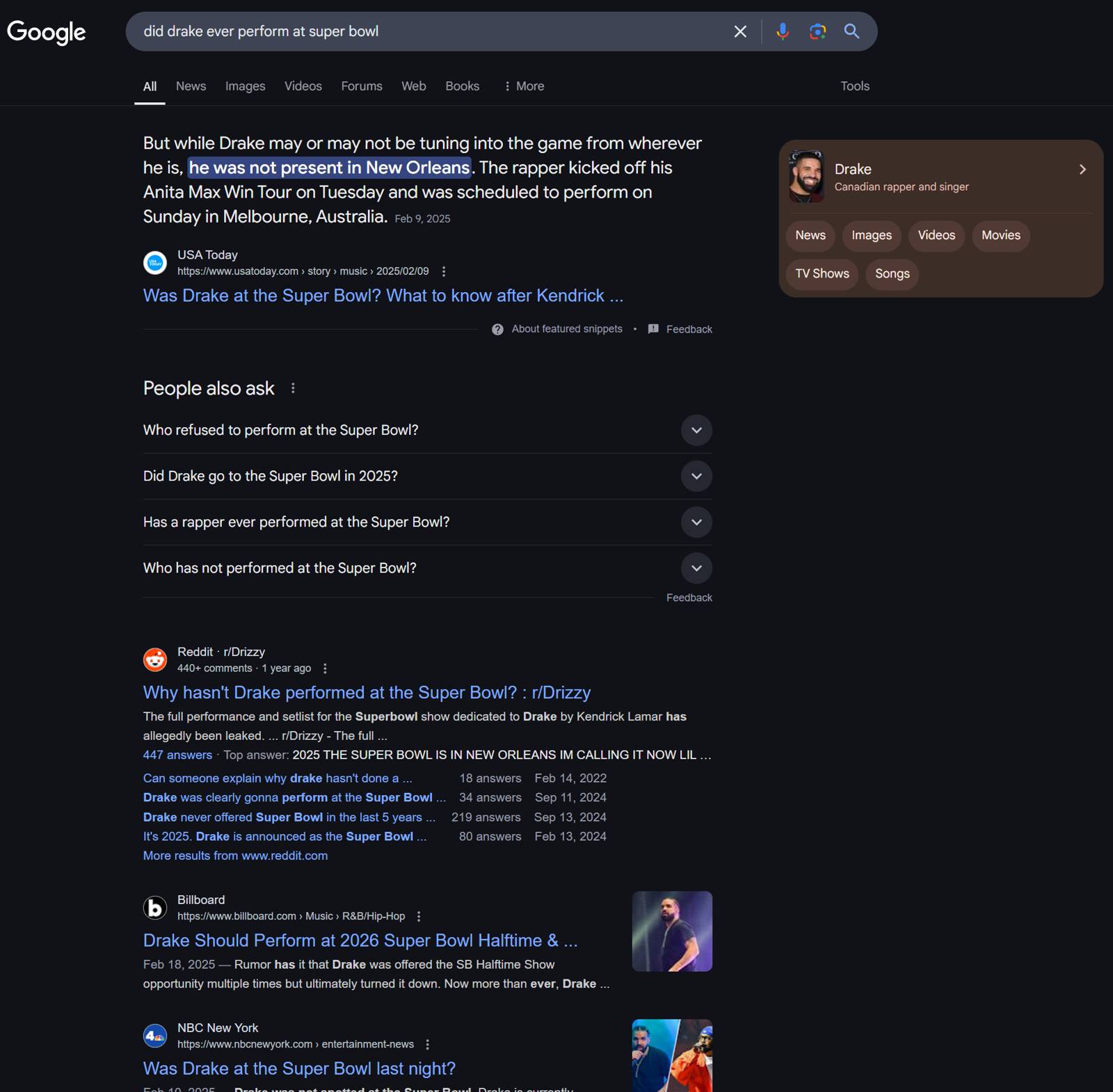Open 'Why hasn't Drake performed at the Super Bowl?' link
The width and height of the screenshot is (1113, 1092).
[367, 693]
